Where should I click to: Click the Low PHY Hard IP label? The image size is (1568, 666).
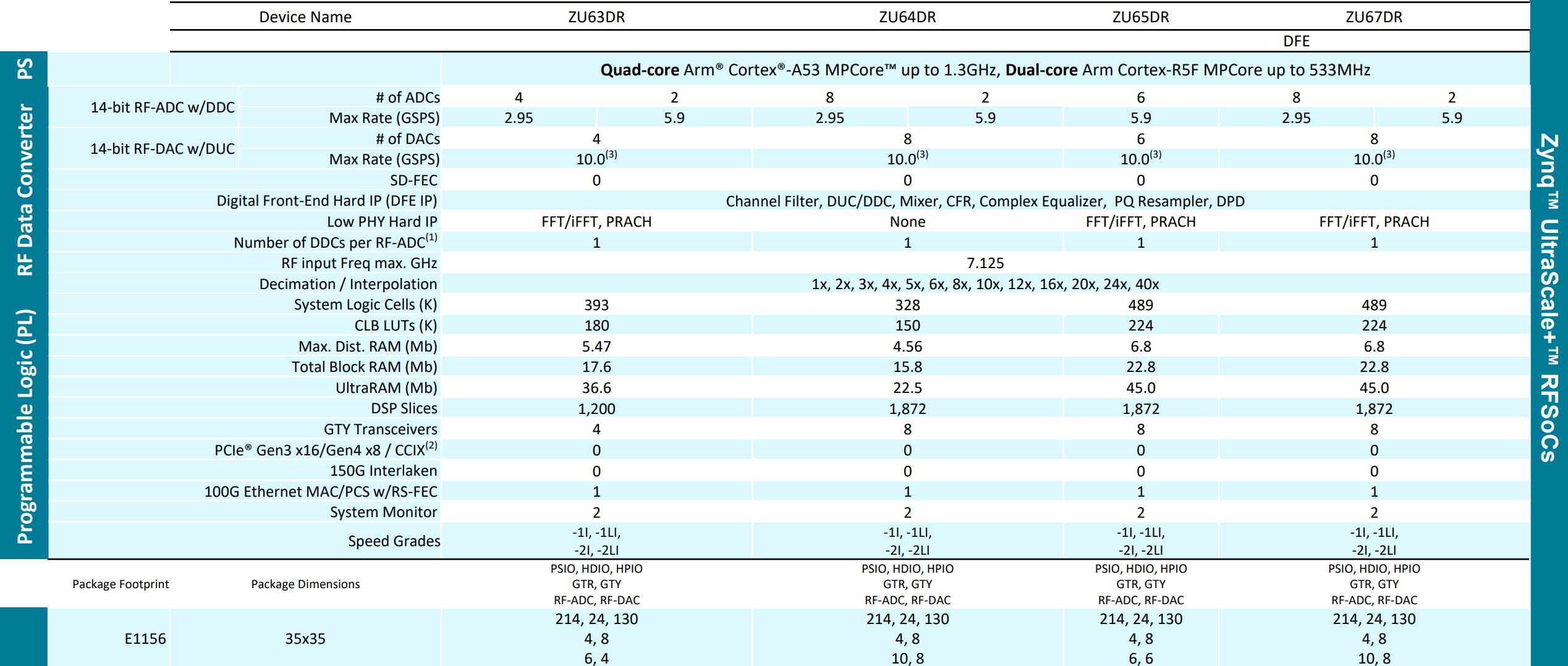point(382,222)
